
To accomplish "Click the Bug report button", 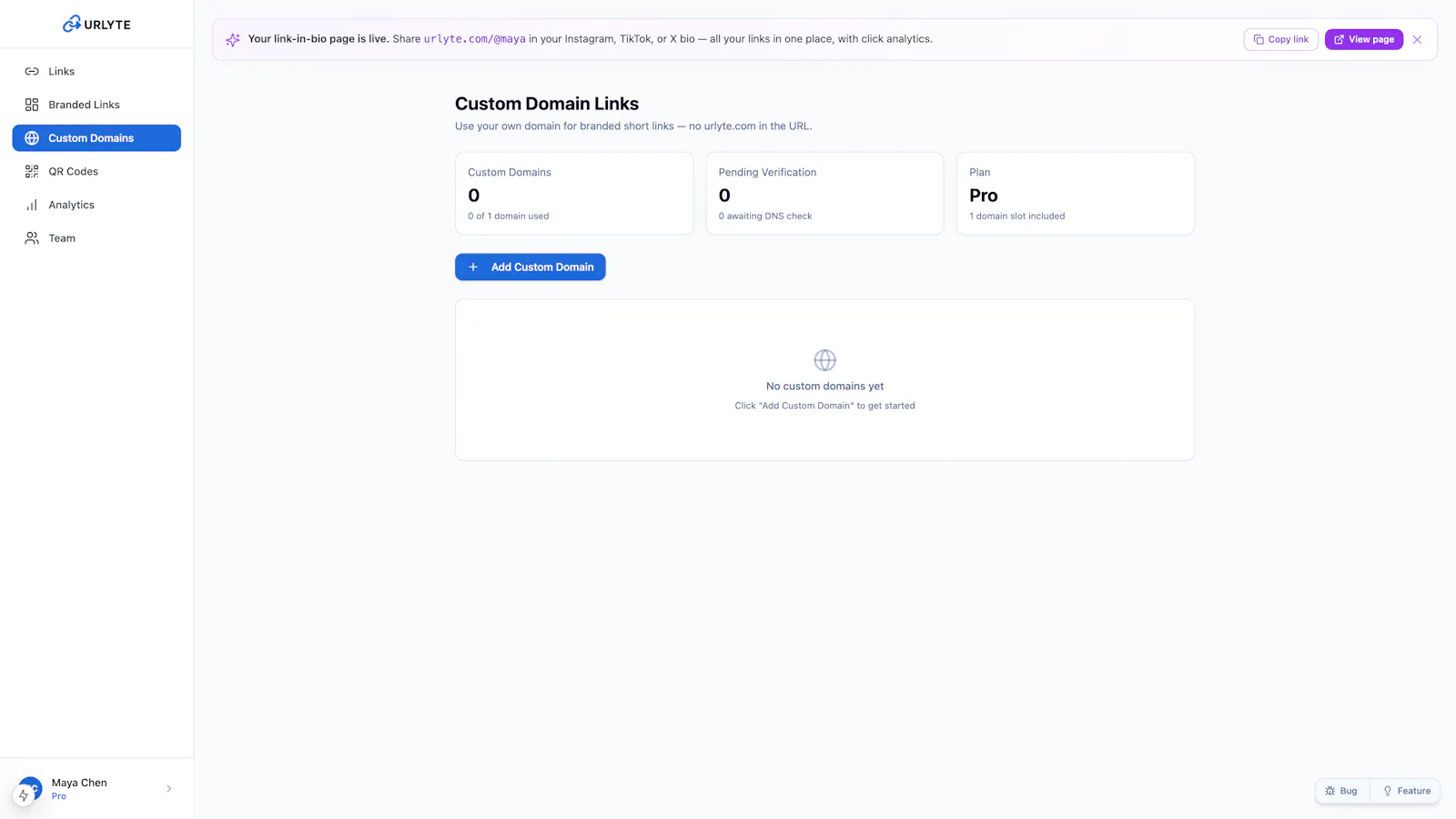I will click(x=1342, y=791).
